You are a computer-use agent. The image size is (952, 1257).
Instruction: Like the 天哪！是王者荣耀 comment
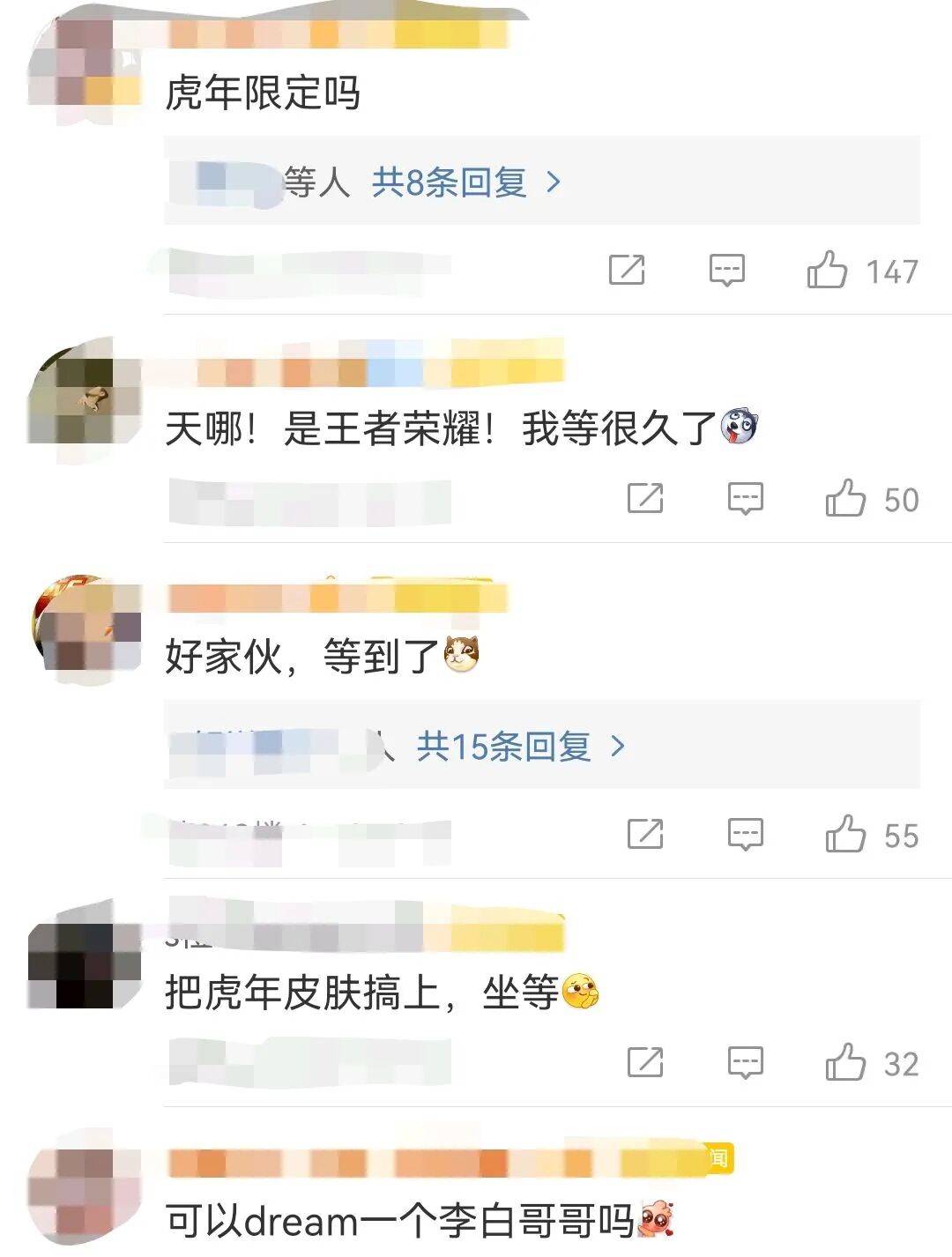click(845, 498)
